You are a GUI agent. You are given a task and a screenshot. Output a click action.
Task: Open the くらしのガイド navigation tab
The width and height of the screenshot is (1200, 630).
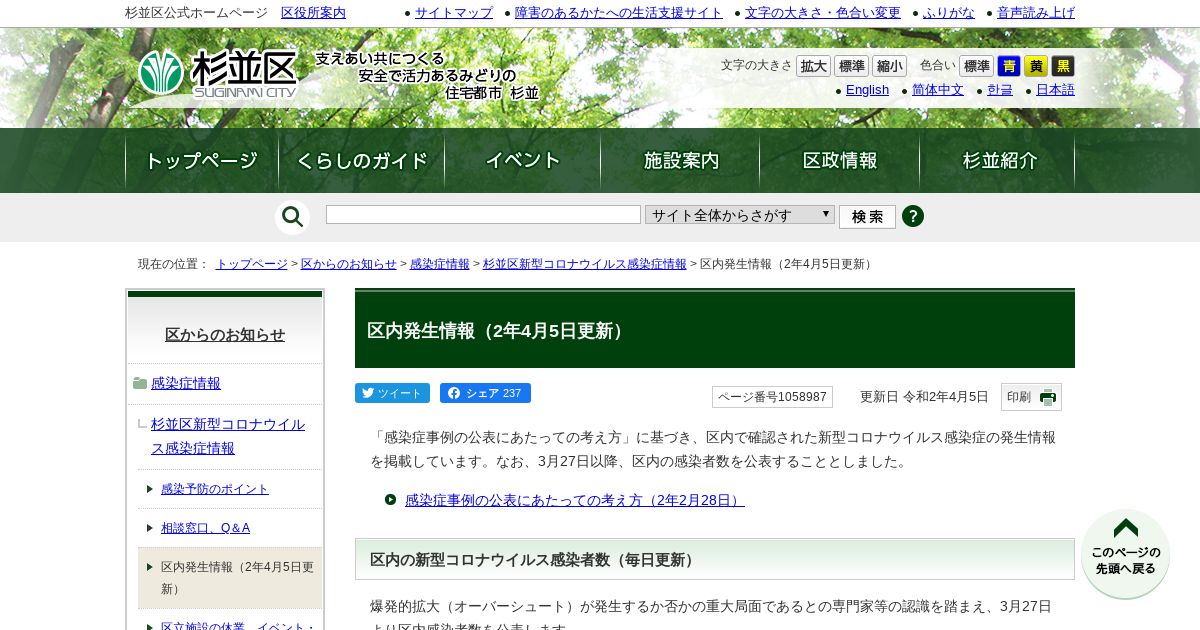click(362, 160)
